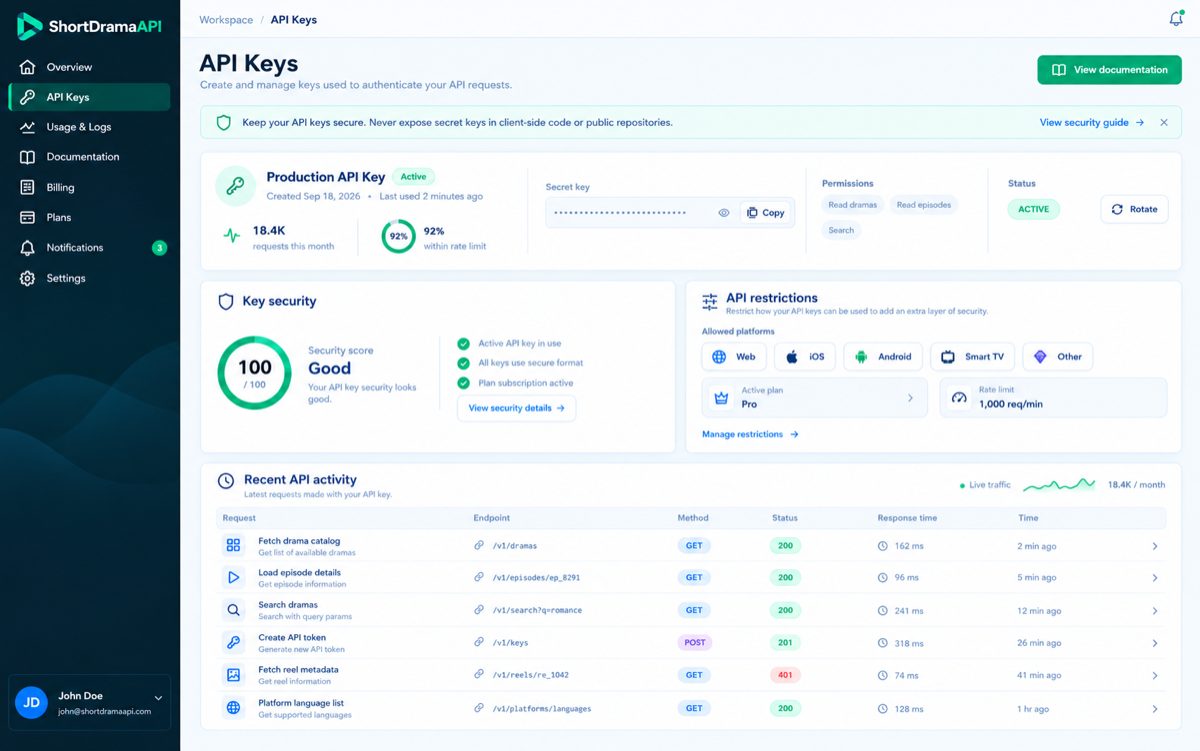Click the link icon beside /v1/keys endpoint
This screenshot has height=751, width=1200.
480,643
